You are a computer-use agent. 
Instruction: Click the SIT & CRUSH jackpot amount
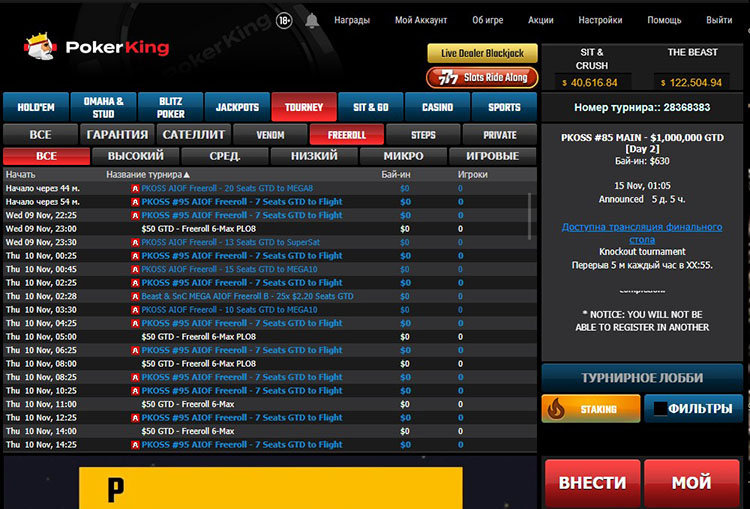(x=594, y=83)
